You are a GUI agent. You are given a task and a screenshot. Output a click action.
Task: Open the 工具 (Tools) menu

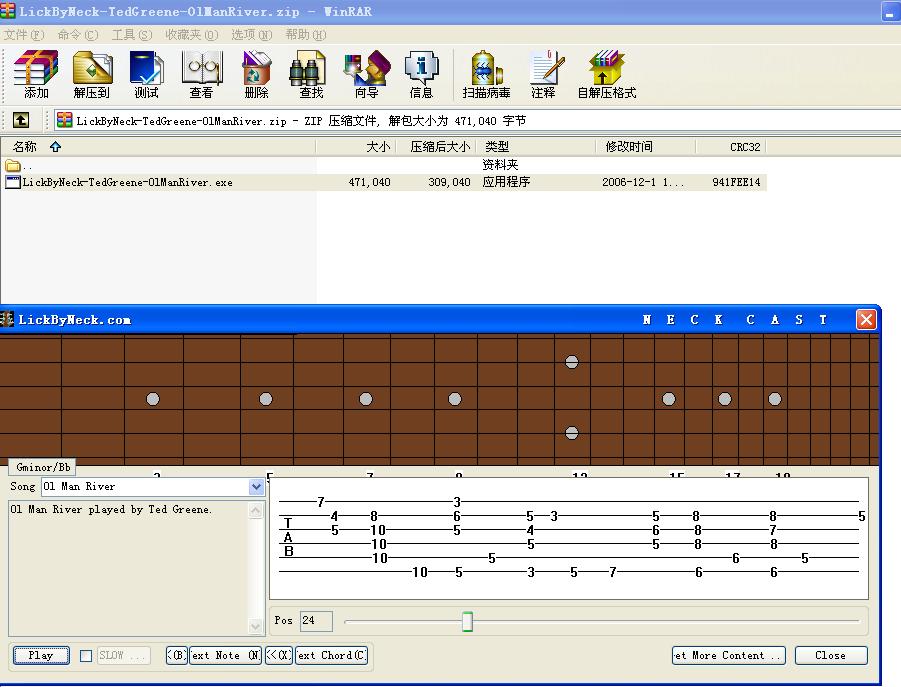tap(131, 34)
